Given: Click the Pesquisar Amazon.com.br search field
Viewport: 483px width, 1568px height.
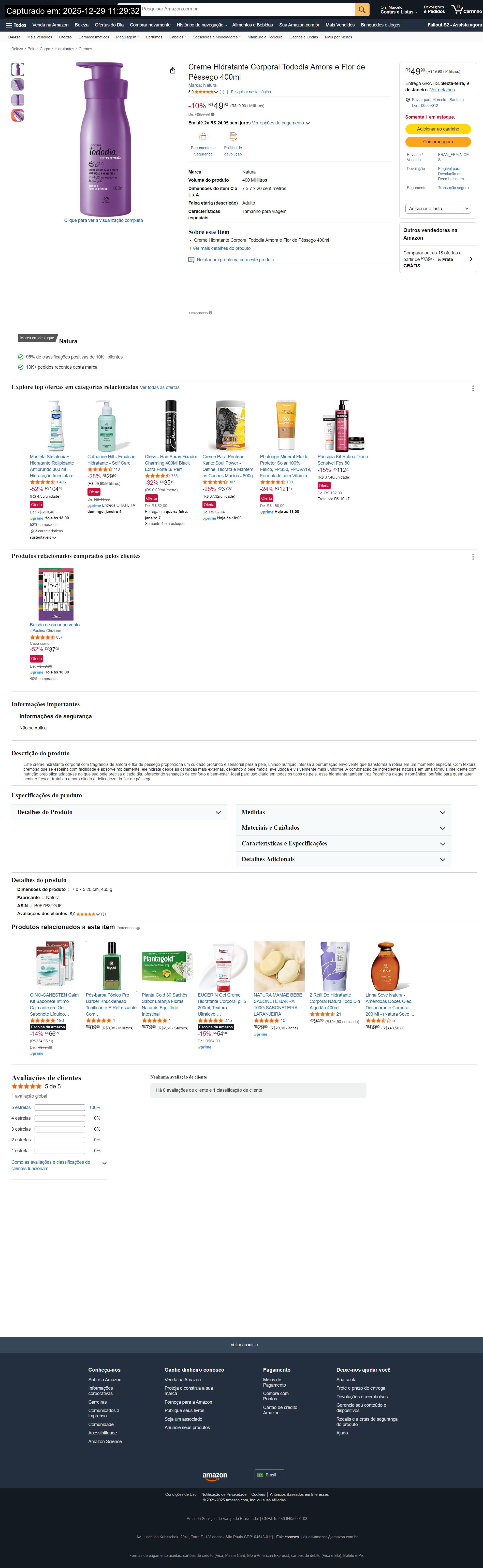Looking at the screenshot, I should point(247,9).
